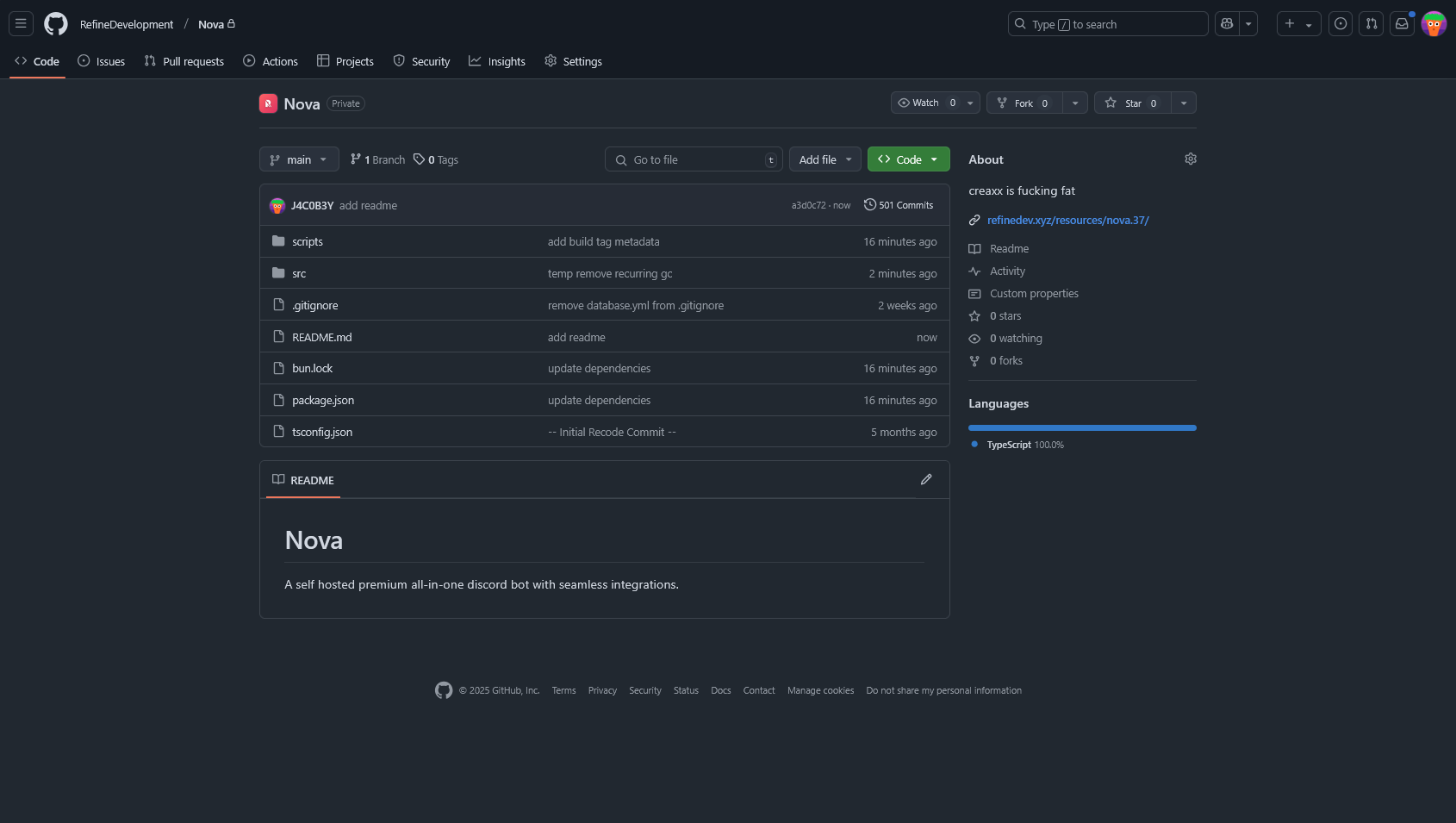Open the Add file dropdown

click(825, 159)
